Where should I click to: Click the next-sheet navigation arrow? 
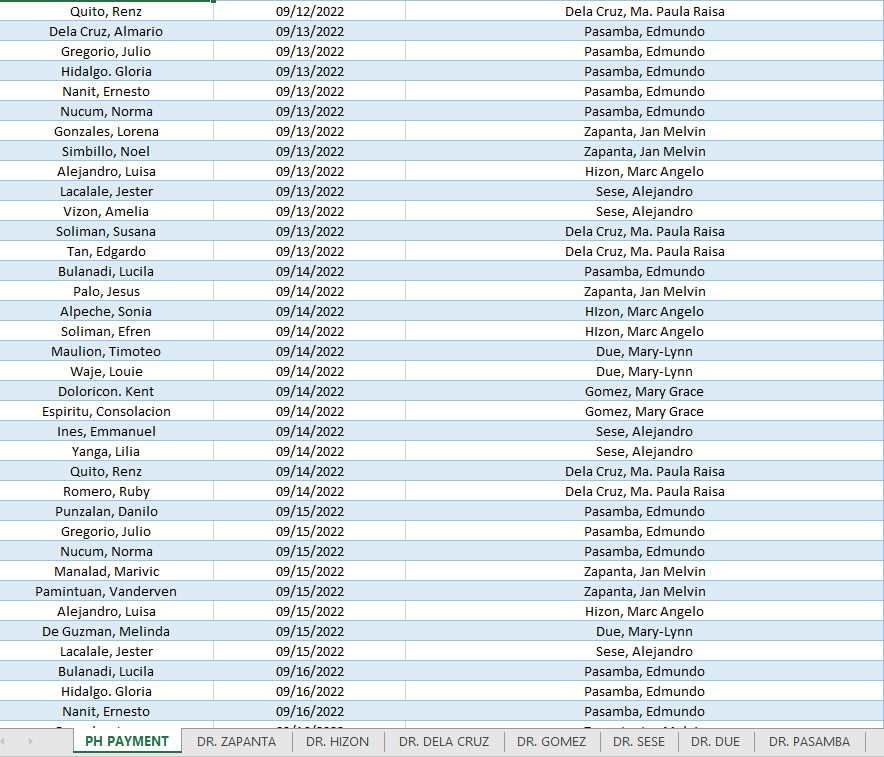30,741
